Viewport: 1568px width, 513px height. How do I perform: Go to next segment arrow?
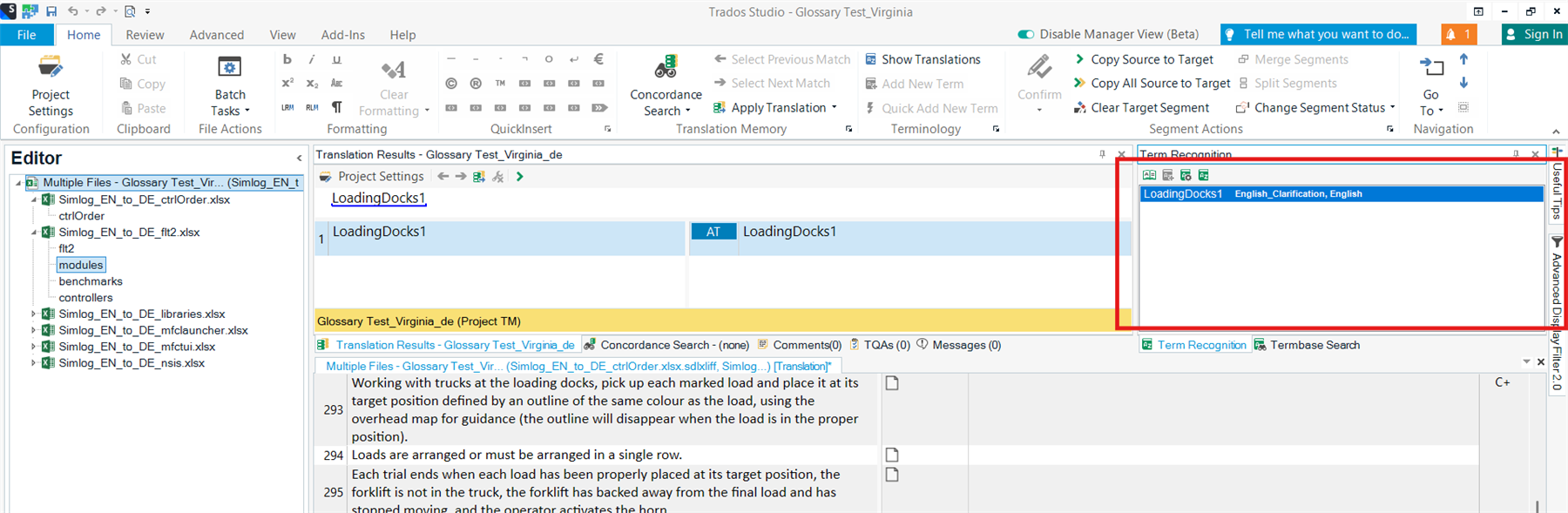click(x=1463, y=83)
